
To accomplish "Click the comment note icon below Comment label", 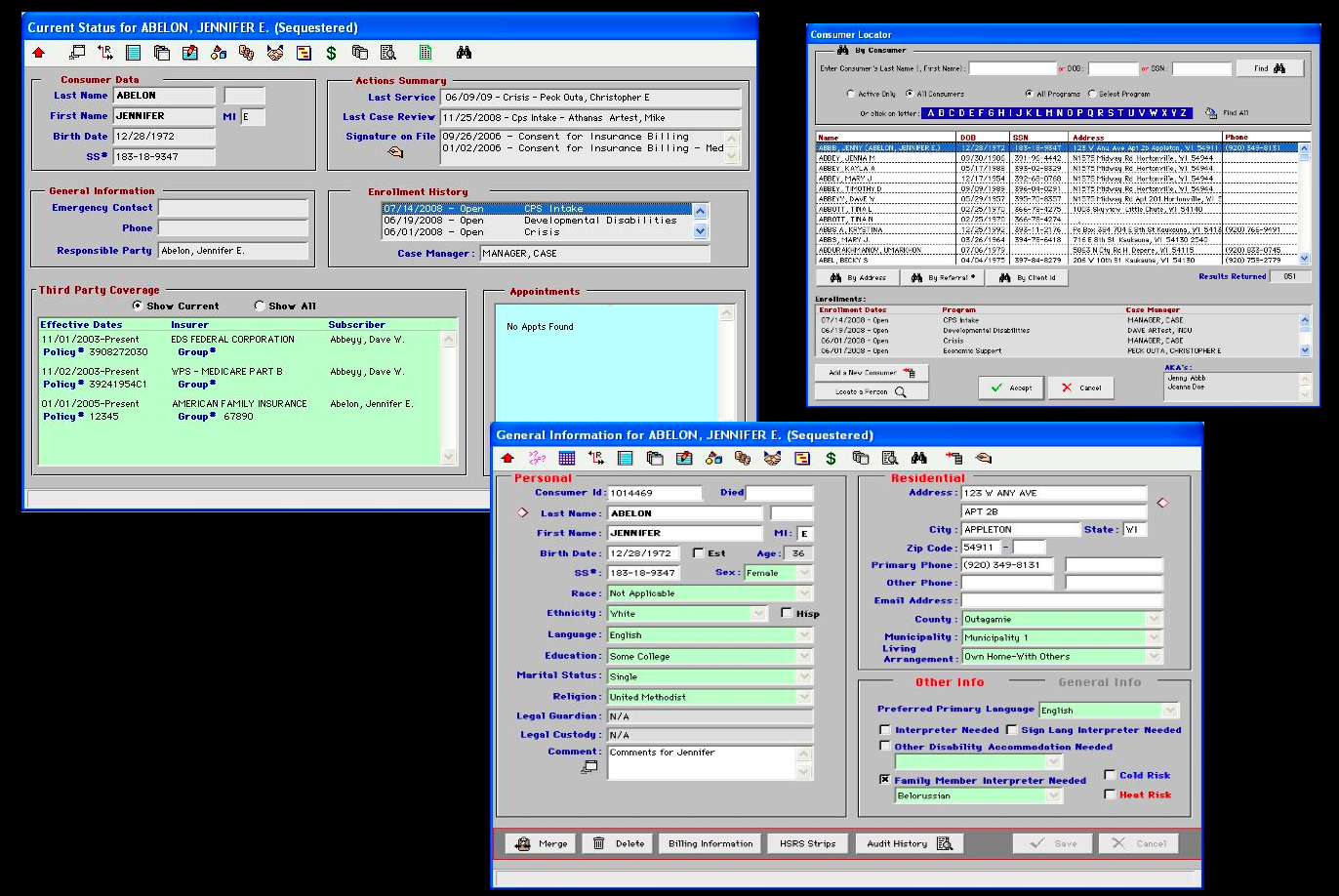I will (588, 767).
